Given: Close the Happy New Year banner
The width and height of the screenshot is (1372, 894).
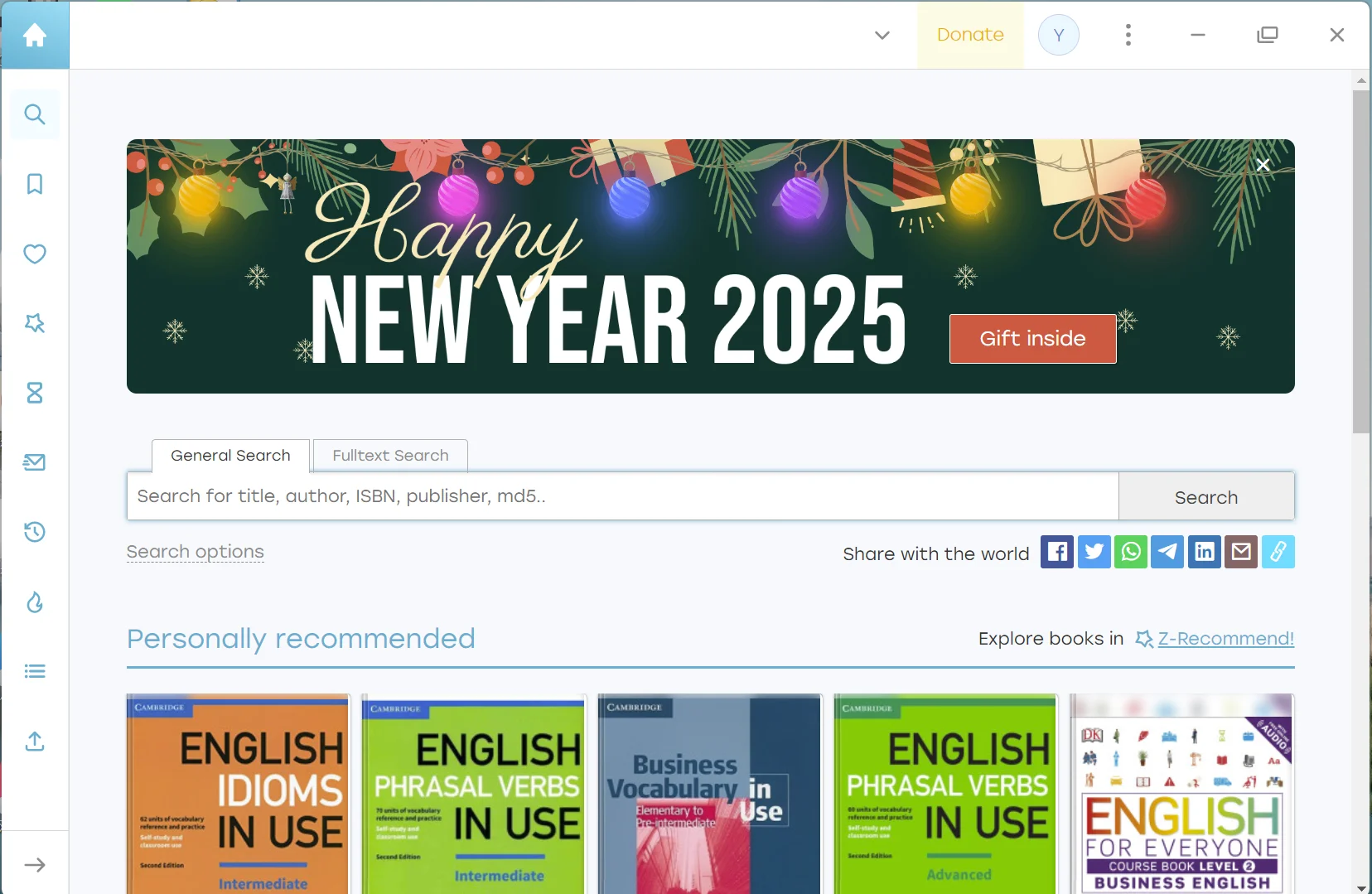Looking at the screenshot, I should pos(1263,165).
